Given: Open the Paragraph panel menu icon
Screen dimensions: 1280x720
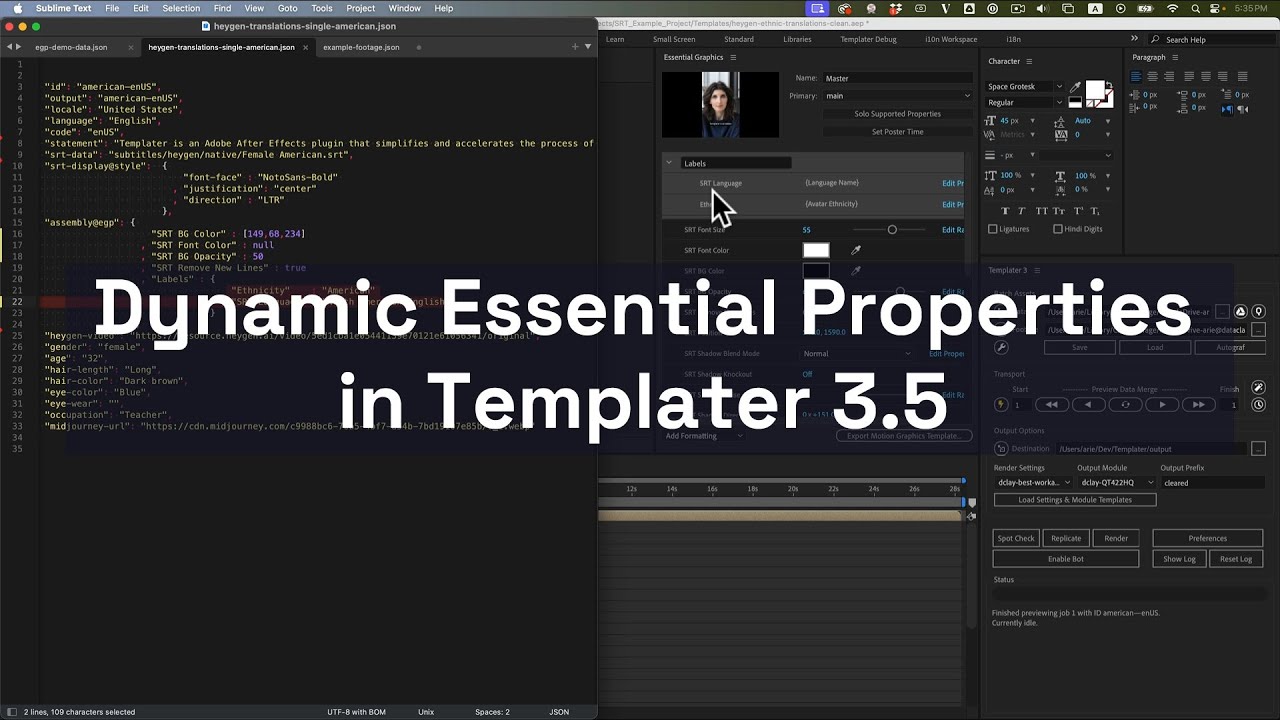Looking at the screenshot, I should click(x=1176, y=57).
